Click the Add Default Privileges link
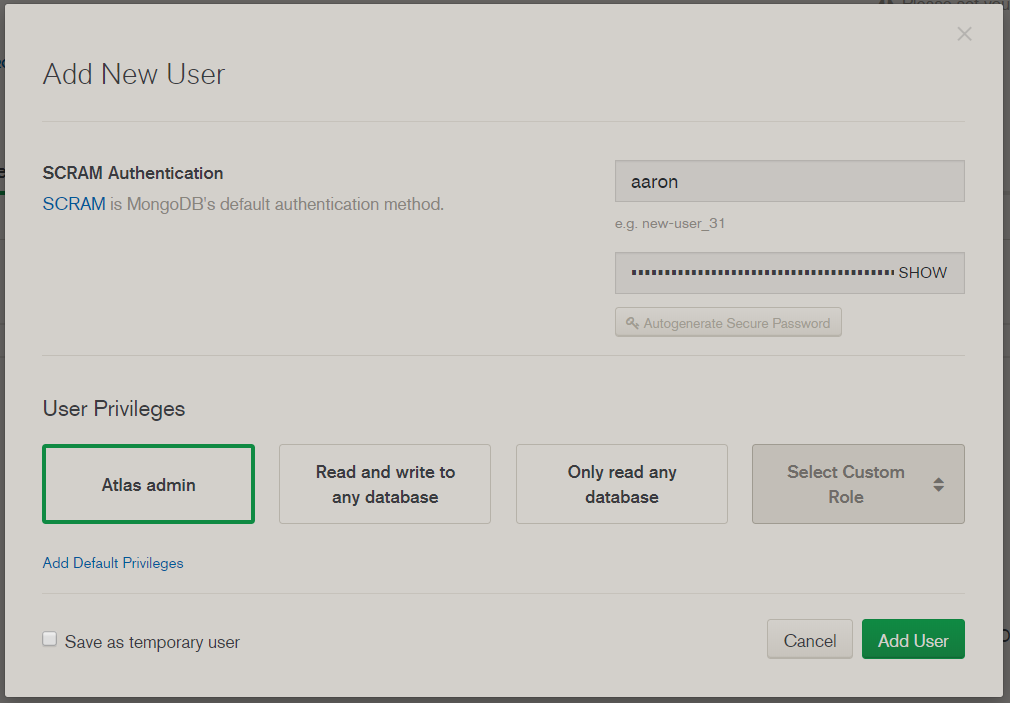 [x=113, y=563]
